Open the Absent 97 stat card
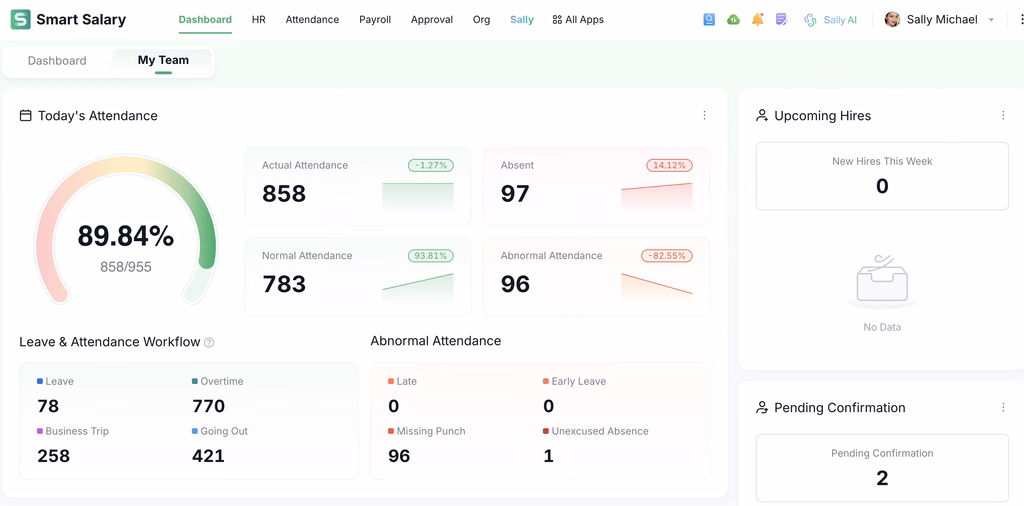This screenshot has width=1024, height=506. pos(596,186)
